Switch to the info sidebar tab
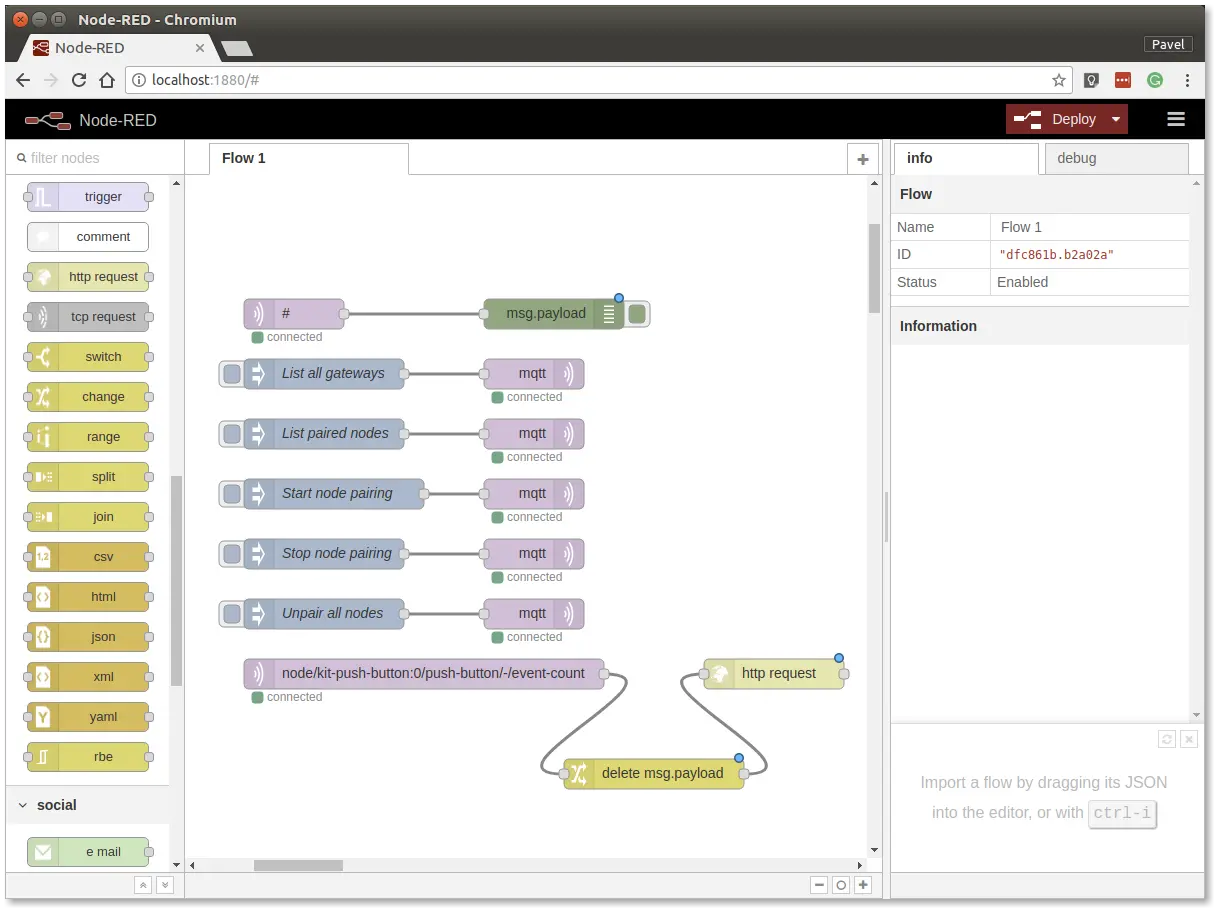 pyautogui.click(x=966, y=158)
